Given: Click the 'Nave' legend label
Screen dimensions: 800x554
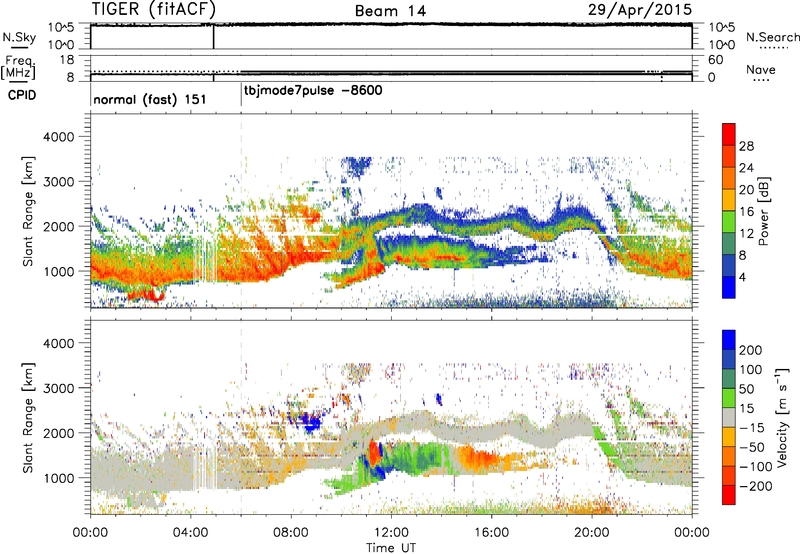Looking at the screenshot, I should tap(760, 69).
